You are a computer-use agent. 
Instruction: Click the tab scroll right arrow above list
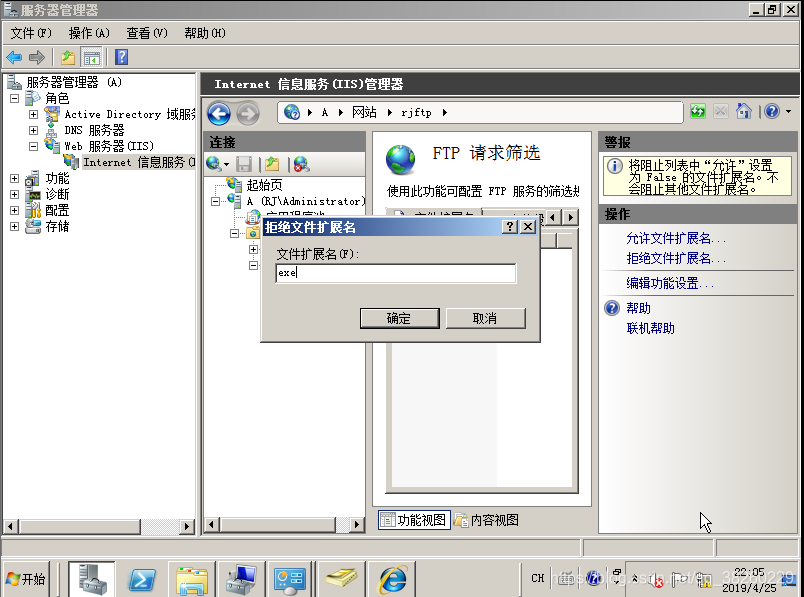coord(570,217)
